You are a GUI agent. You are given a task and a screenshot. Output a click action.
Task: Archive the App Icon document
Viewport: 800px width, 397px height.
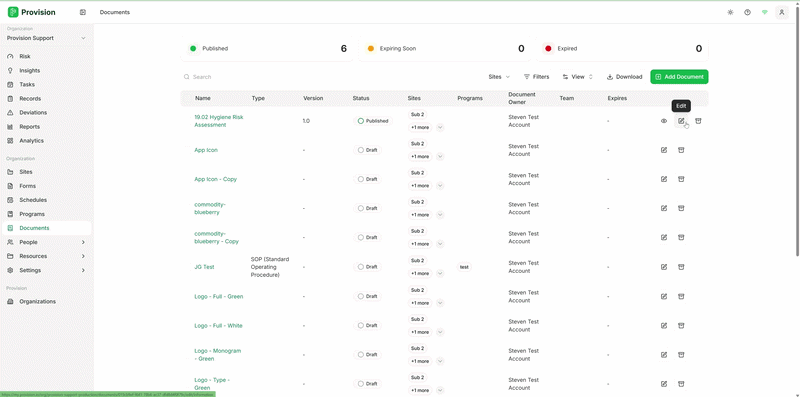pos(681,150)
